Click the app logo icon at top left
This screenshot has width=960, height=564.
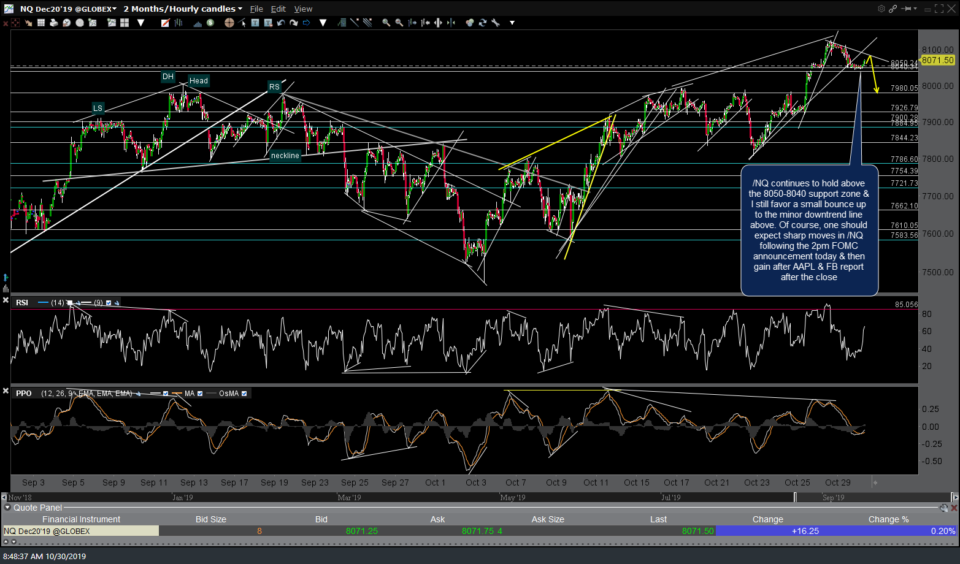point(8,9)
